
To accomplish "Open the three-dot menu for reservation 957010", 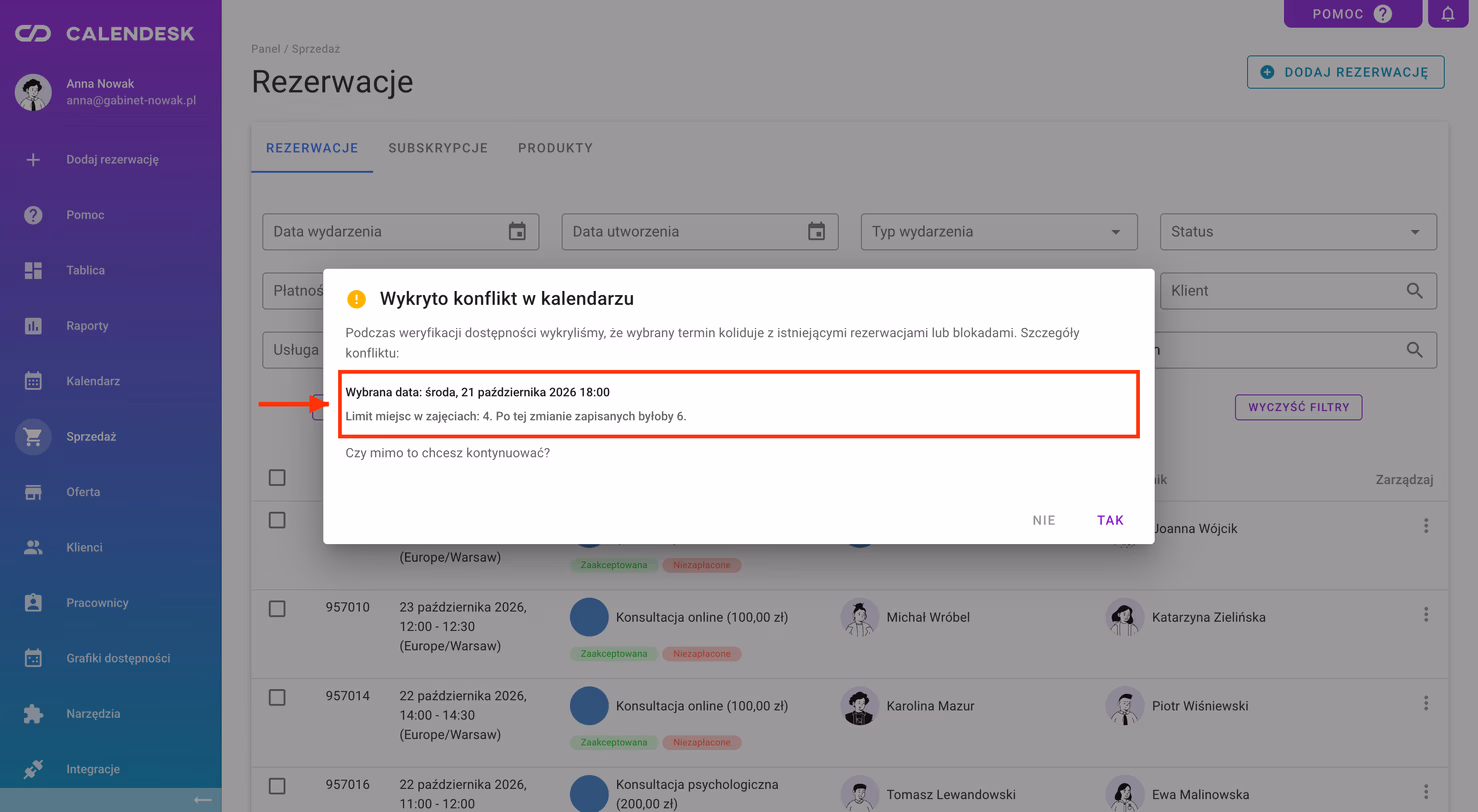I will [1426, 614].
